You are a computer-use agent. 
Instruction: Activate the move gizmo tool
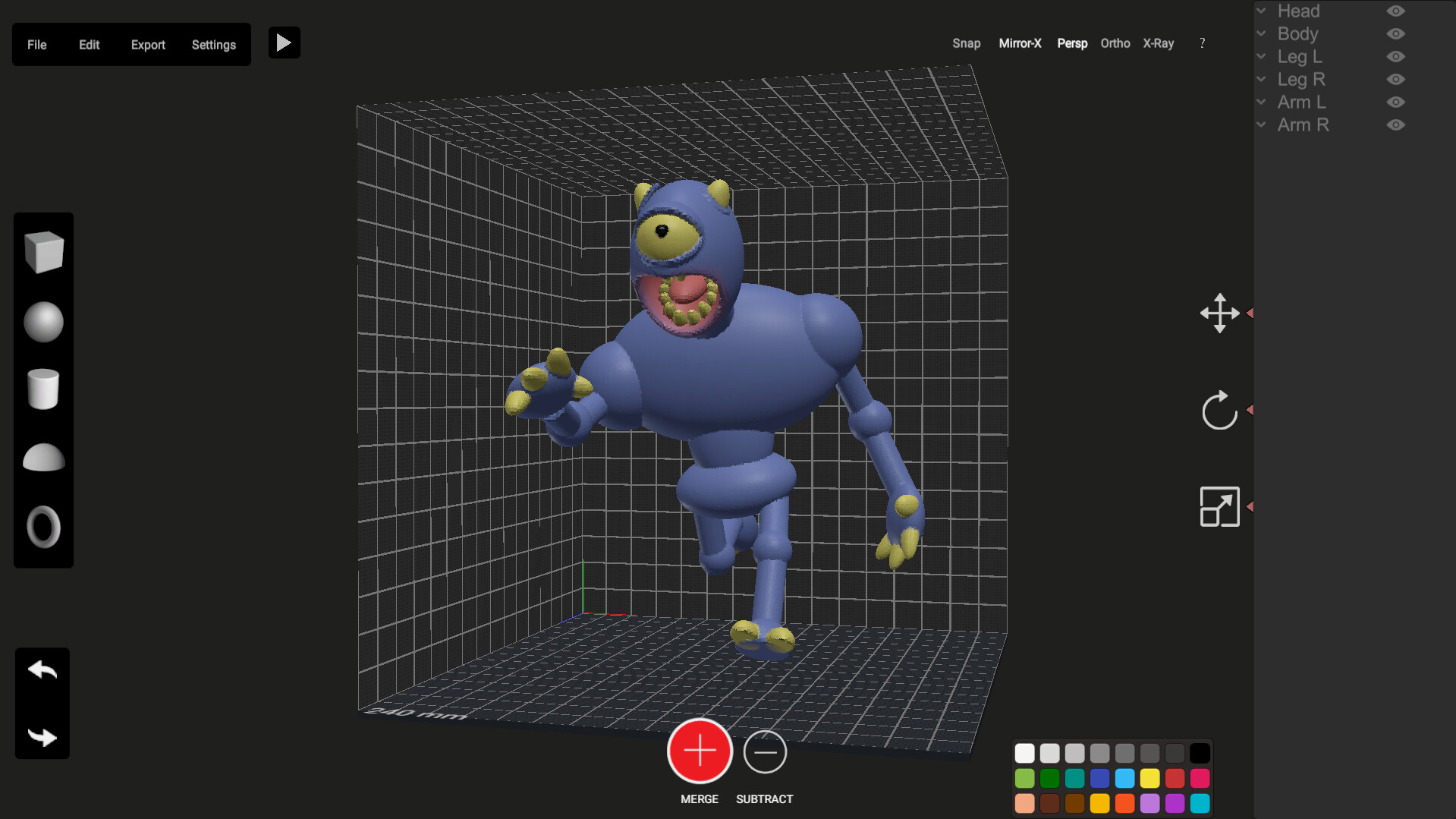point(1219,313)
